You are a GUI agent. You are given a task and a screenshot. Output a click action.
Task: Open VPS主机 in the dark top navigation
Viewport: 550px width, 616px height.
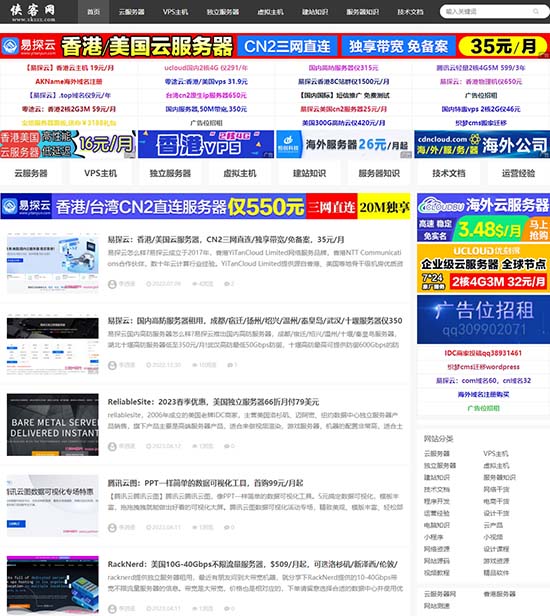point(175,12)
